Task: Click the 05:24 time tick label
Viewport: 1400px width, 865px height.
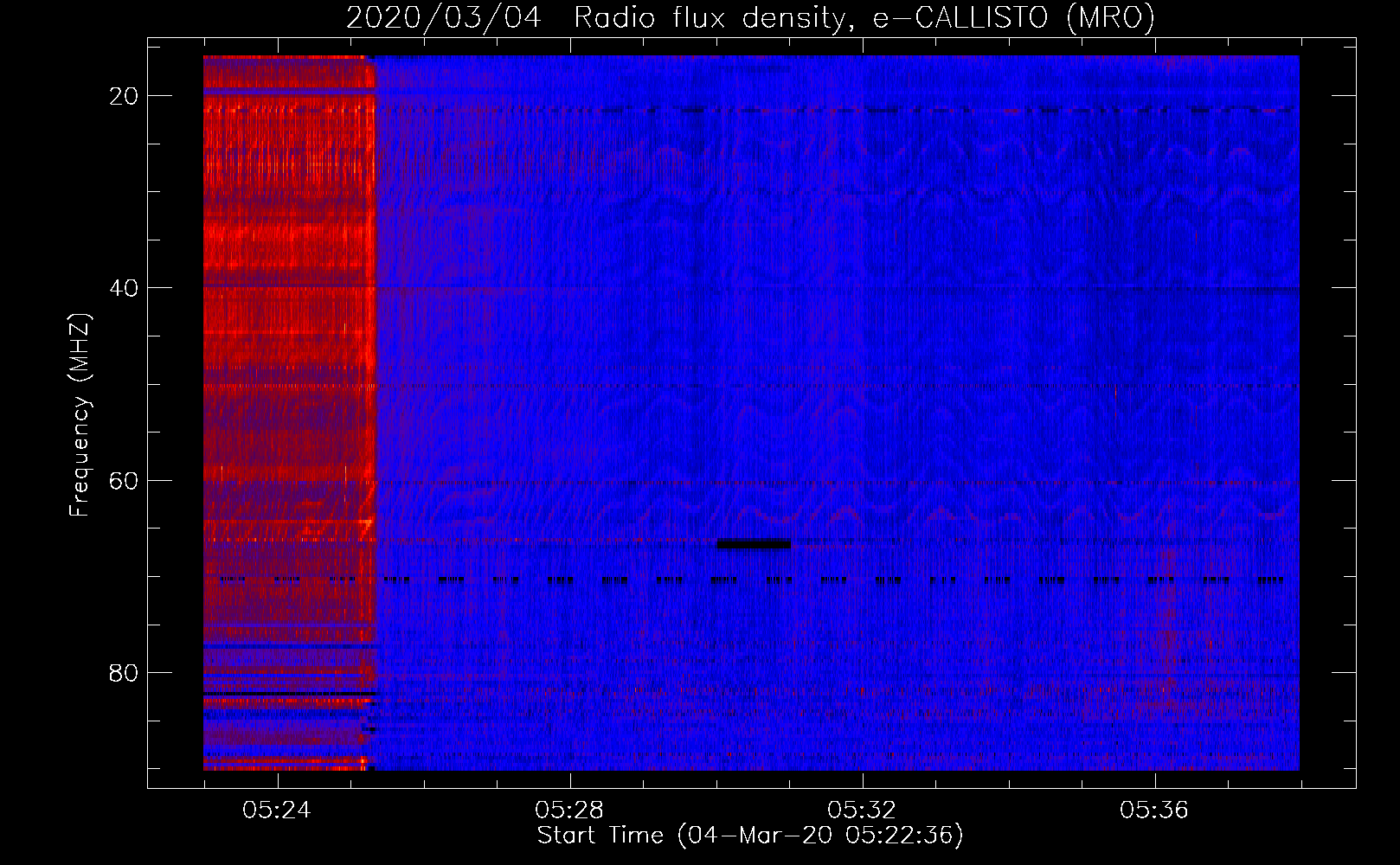Action: point(277,811)
